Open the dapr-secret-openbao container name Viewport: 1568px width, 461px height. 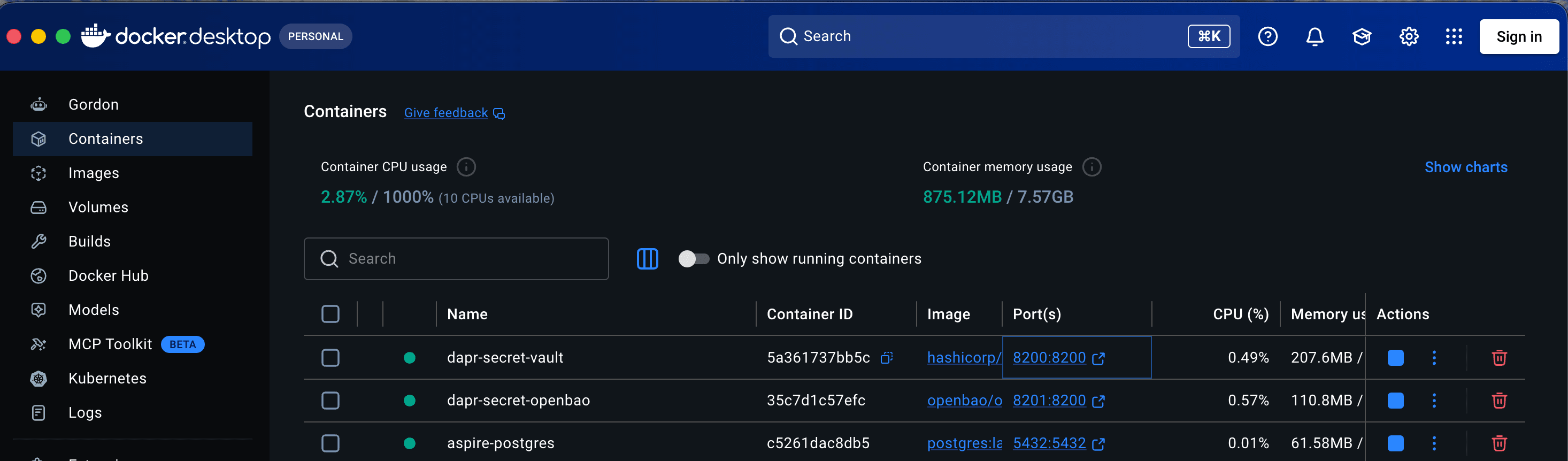click(x=518, y=401)
